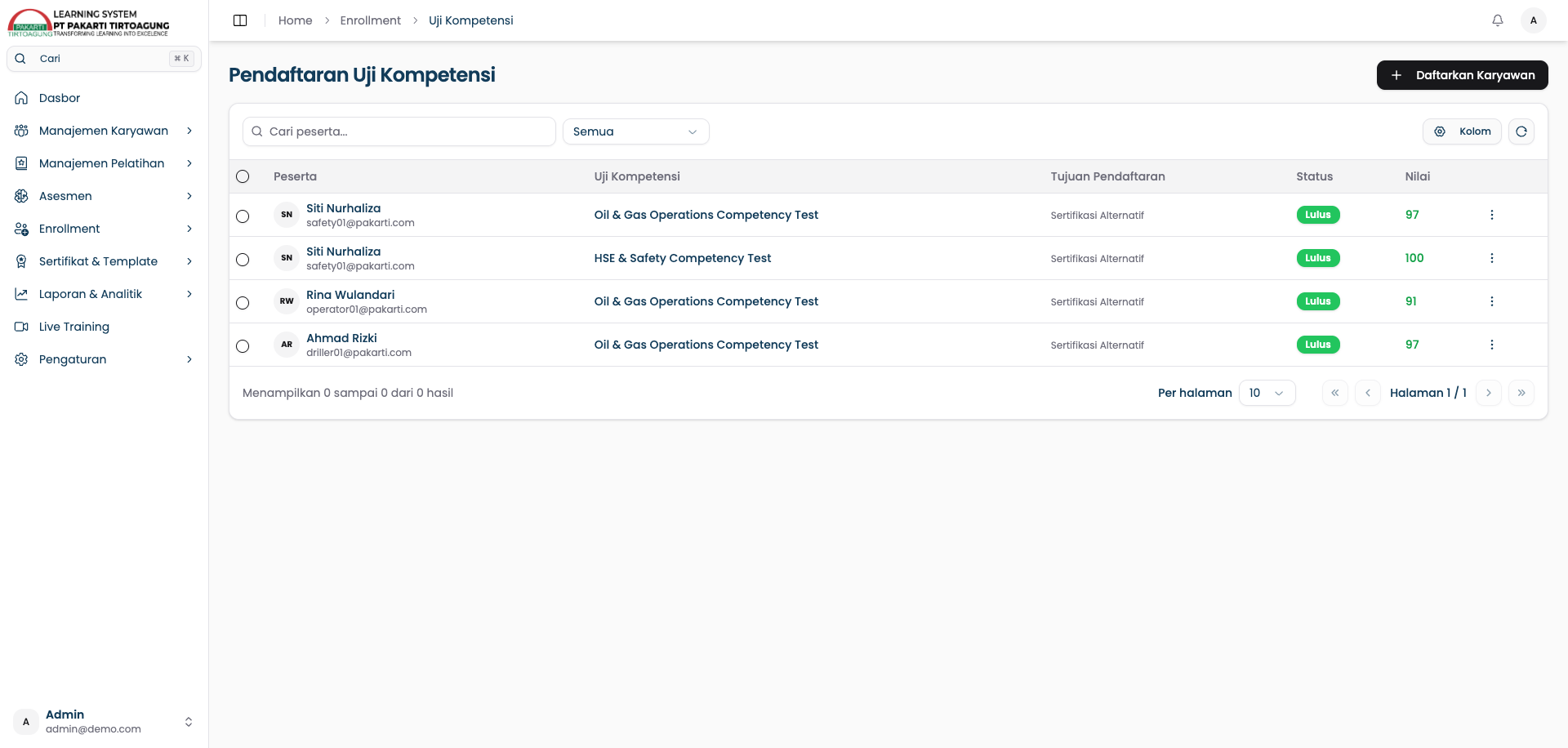Open the notifications bell
The height and width of the screenshot is (748, 1568).
1498,20
